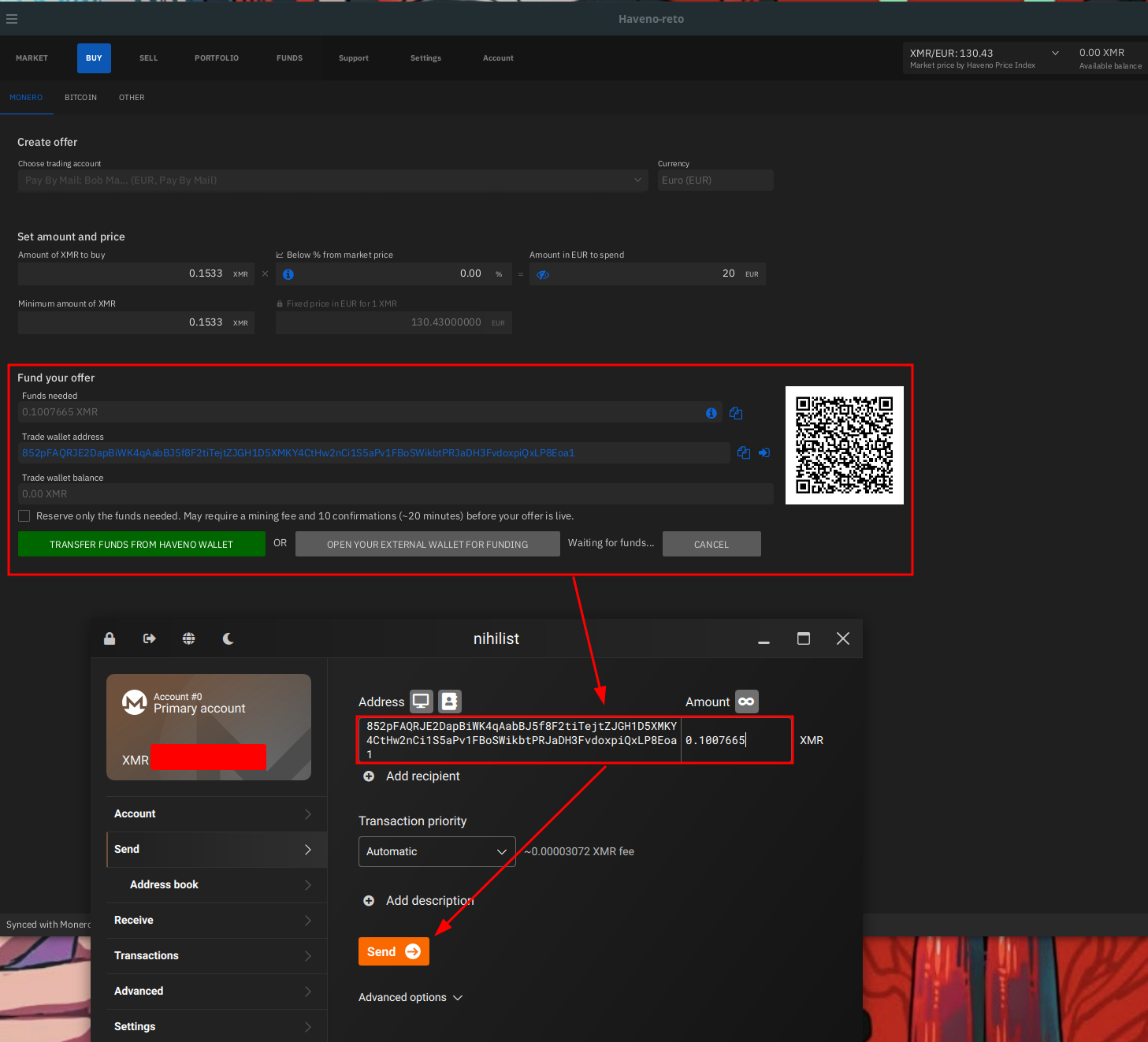Viewport: 1148px width, 1042px height.
Task: Click the Amount in EUR to spend field
Action: click(x=648, y=274)
